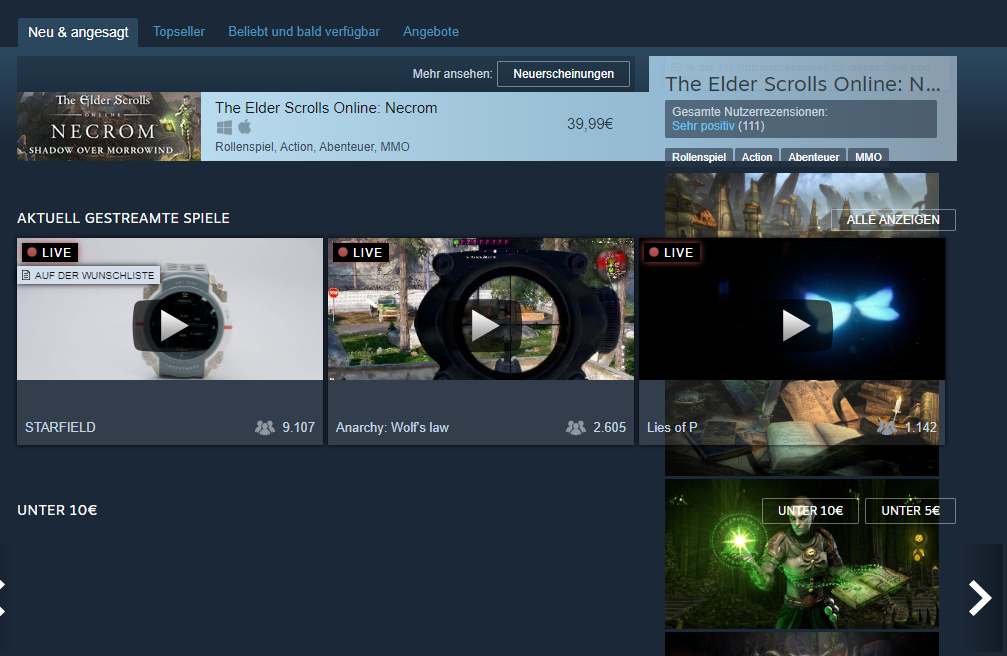Select the Beliebt und bald verfügbar tab
1007x656 pixels.
[304, 31]
